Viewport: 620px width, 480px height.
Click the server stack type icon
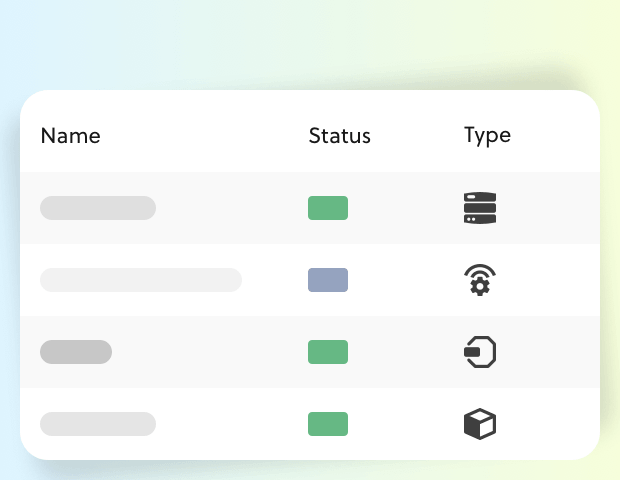point(480,208)
